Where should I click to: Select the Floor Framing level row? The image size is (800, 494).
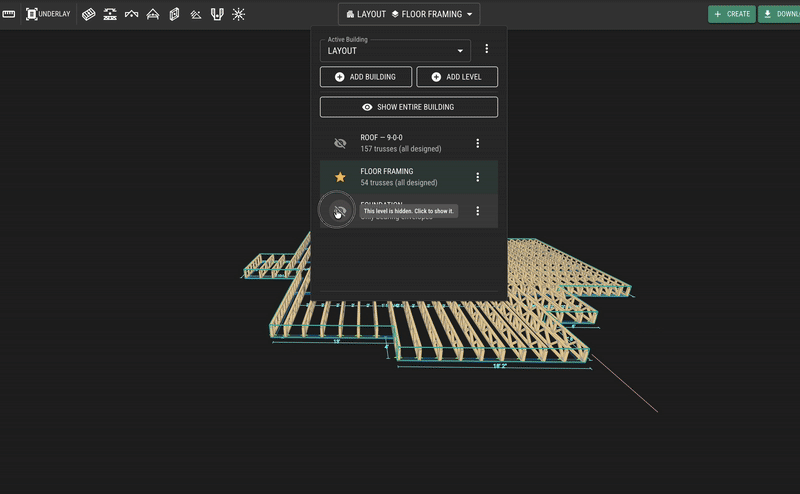409,177
